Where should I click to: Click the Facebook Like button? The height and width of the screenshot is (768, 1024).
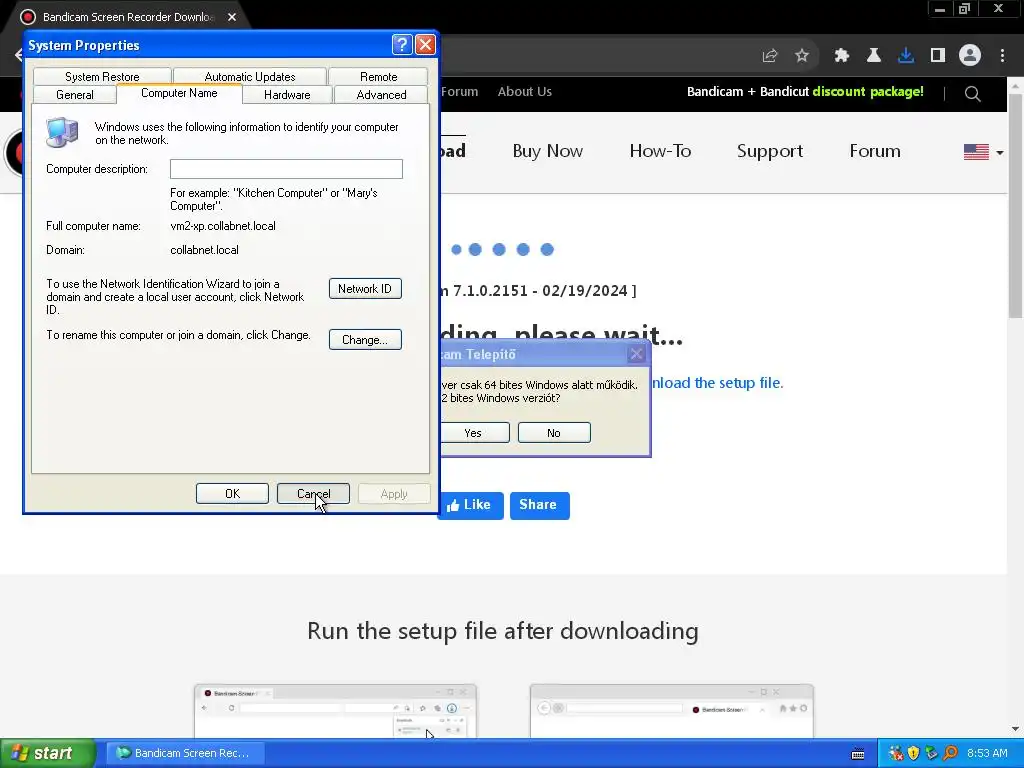[x=471, y=505]
